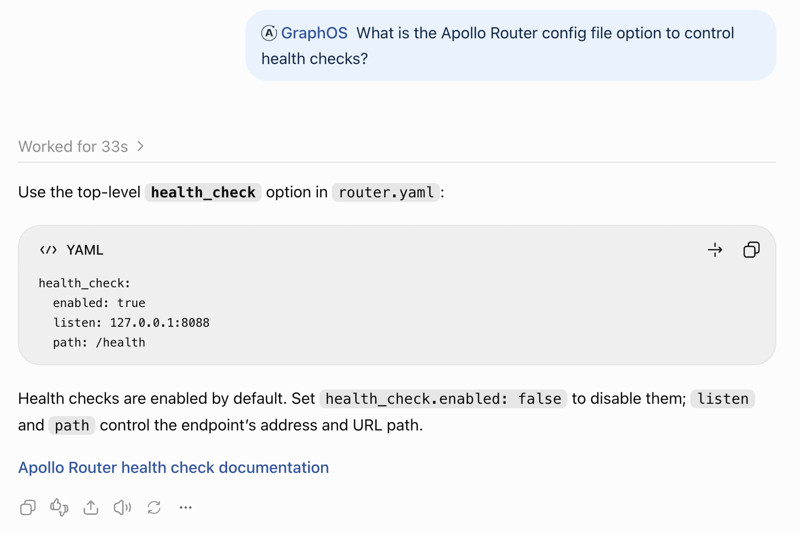This screenshot has height=533, width=800.
Task: Share the response via upload icon
Action: [91, 507]
